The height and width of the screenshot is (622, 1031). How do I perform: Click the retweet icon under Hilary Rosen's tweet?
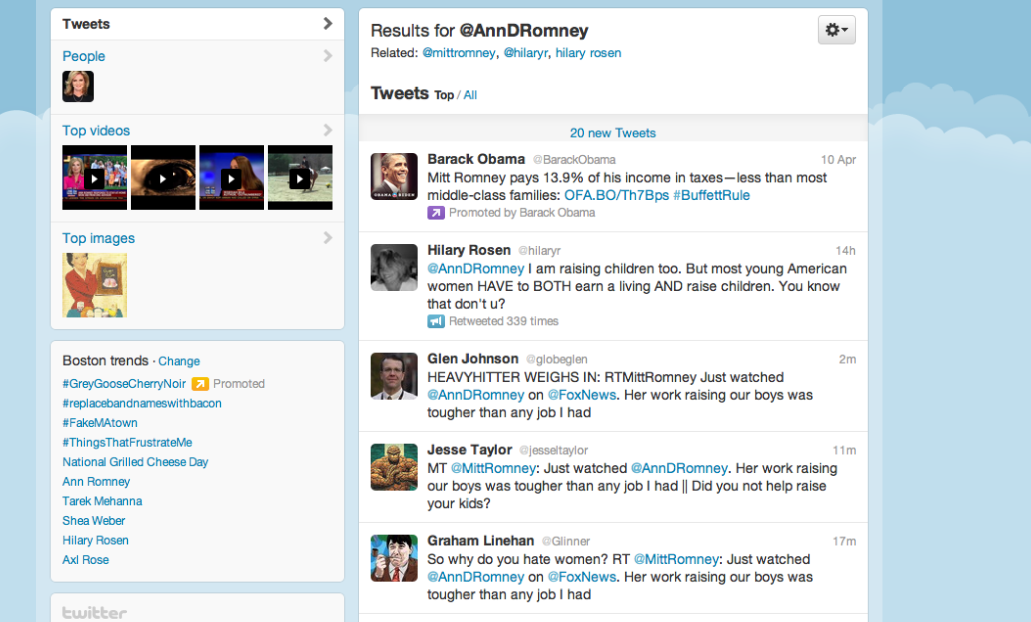(x=436, y=322)
